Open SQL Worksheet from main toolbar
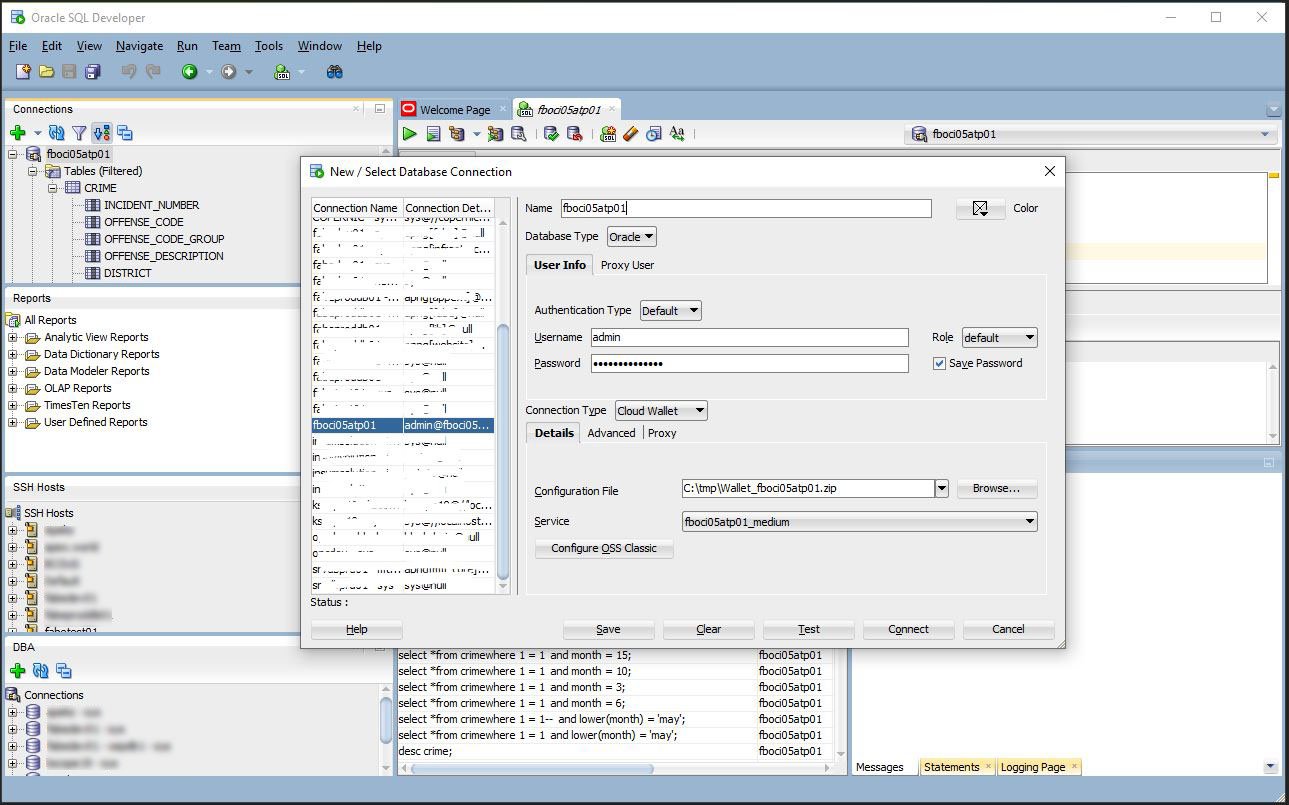 tap(282, 72)
